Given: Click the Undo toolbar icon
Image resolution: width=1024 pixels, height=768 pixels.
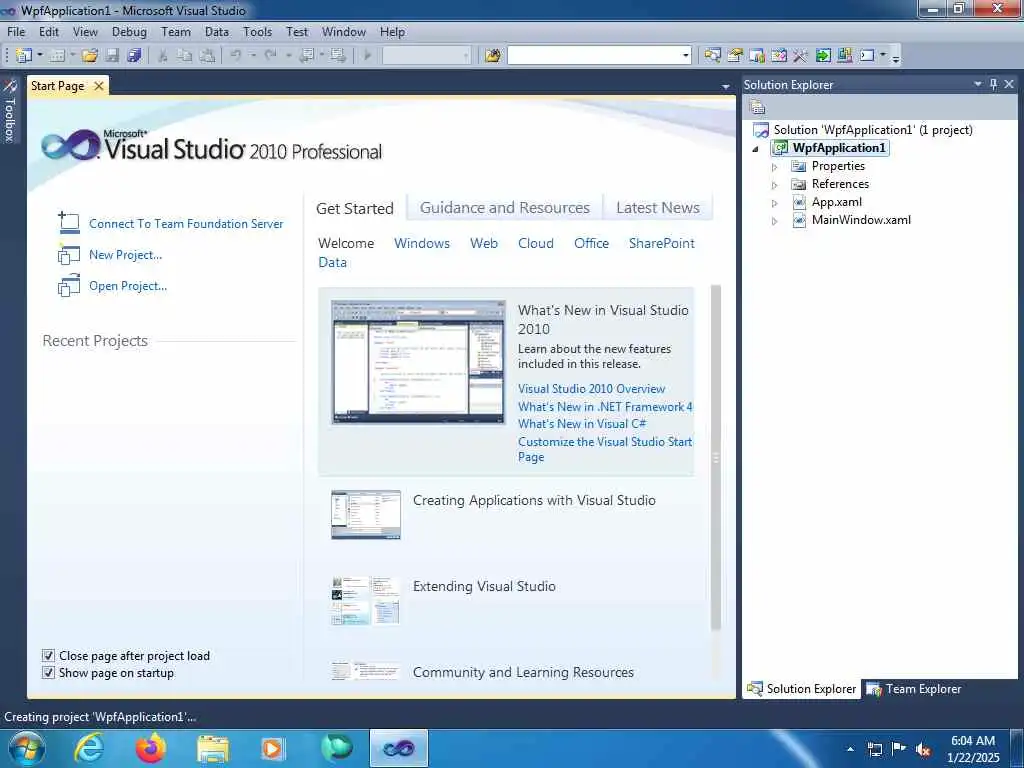Looking at the screenshot, I should click(x=236, y=56).
